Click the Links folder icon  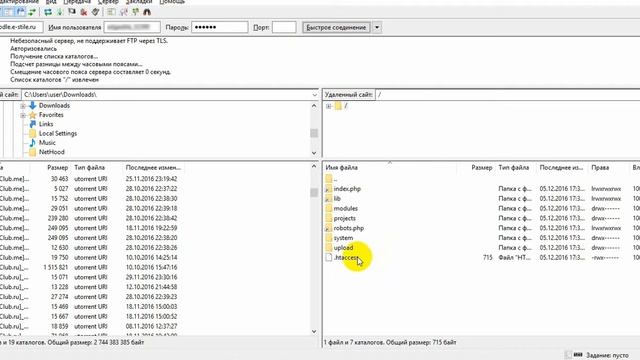(x=33, y=124)
